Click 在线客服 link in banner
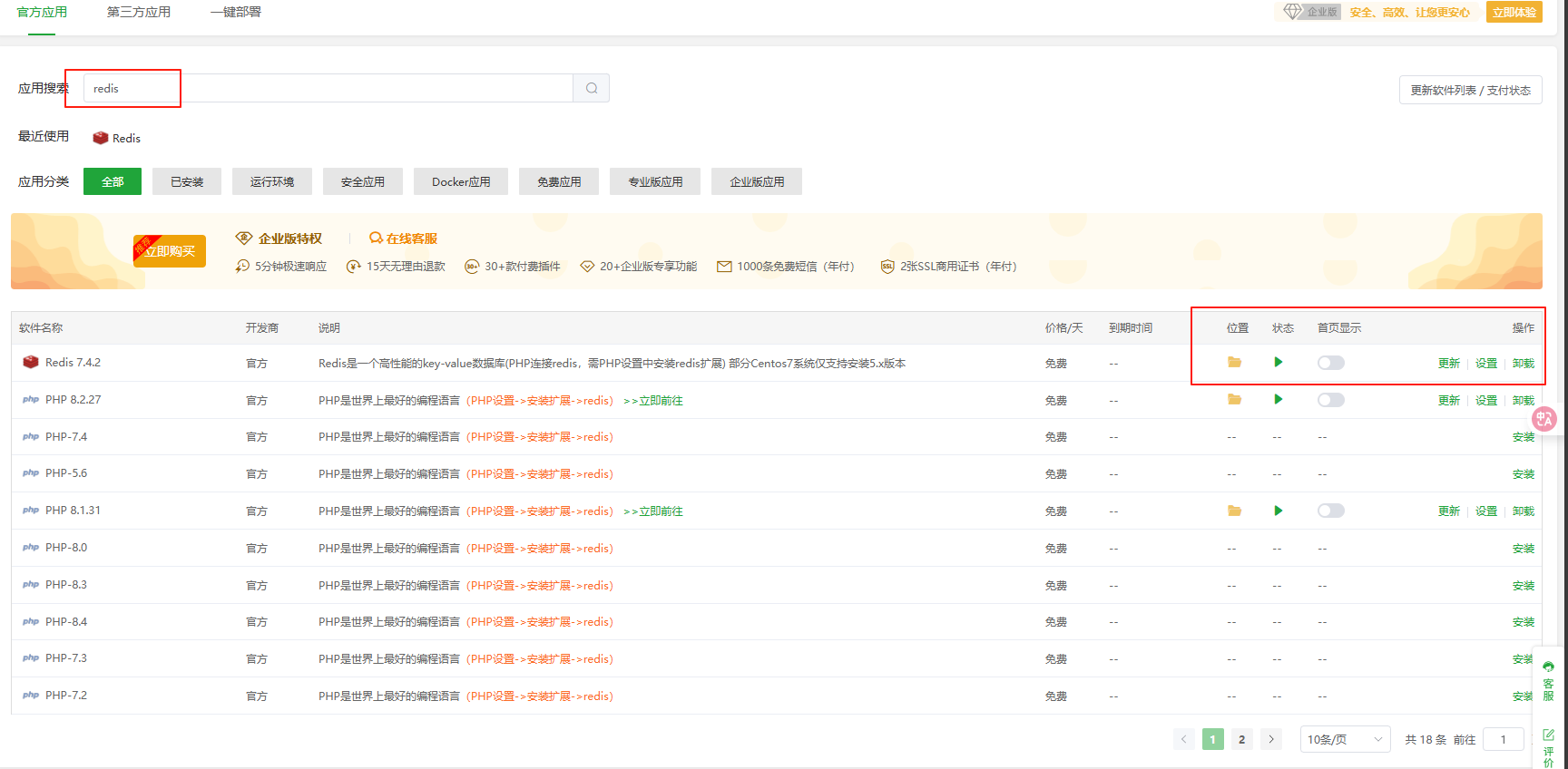Image resolution: width=1568 pixels, height=769 pixels. (x=412, y=238)
